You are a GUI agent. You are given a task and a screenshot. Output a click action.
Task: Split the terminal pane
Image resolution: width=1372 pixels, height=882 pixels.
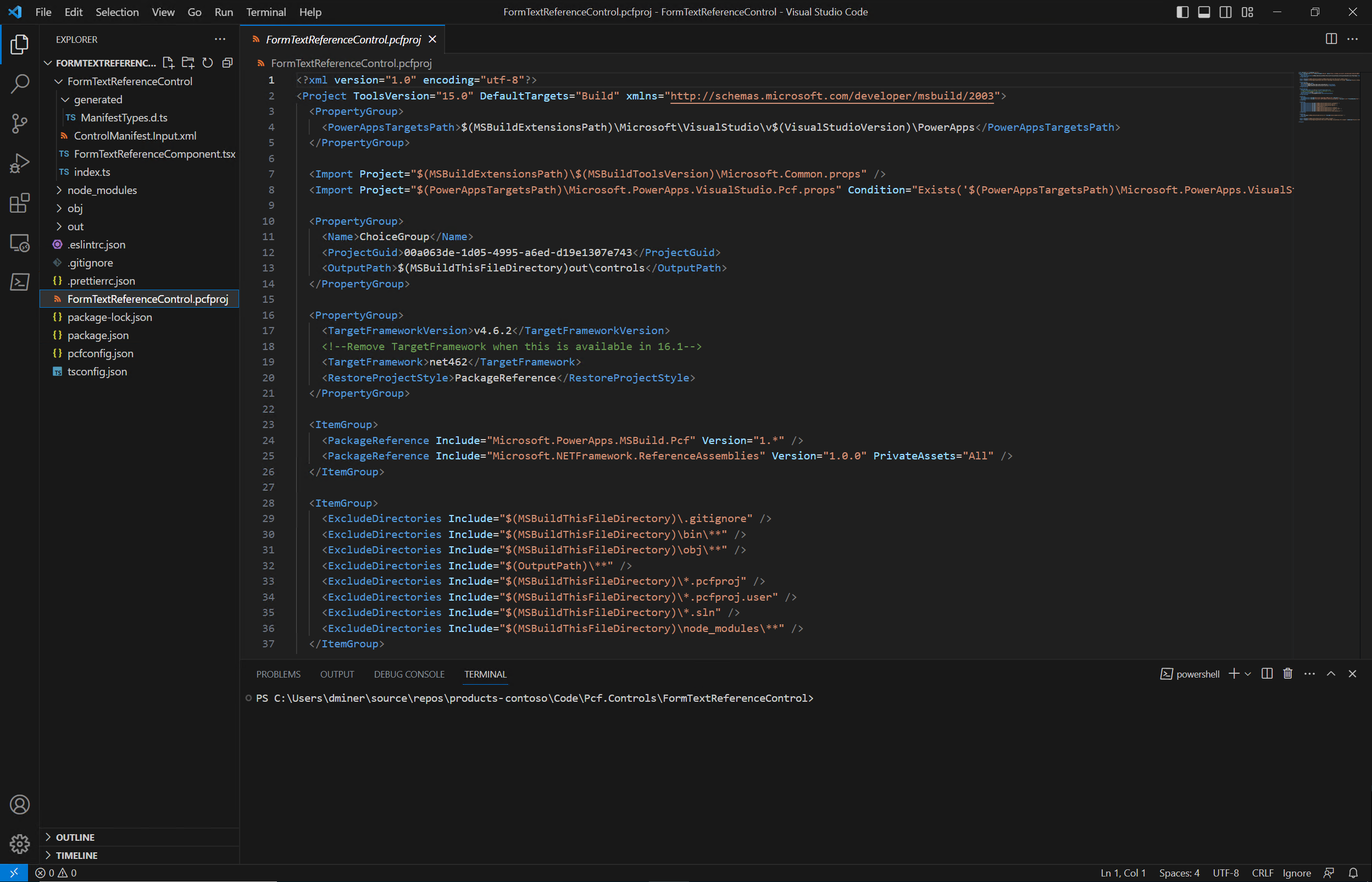pos(1267,674)
